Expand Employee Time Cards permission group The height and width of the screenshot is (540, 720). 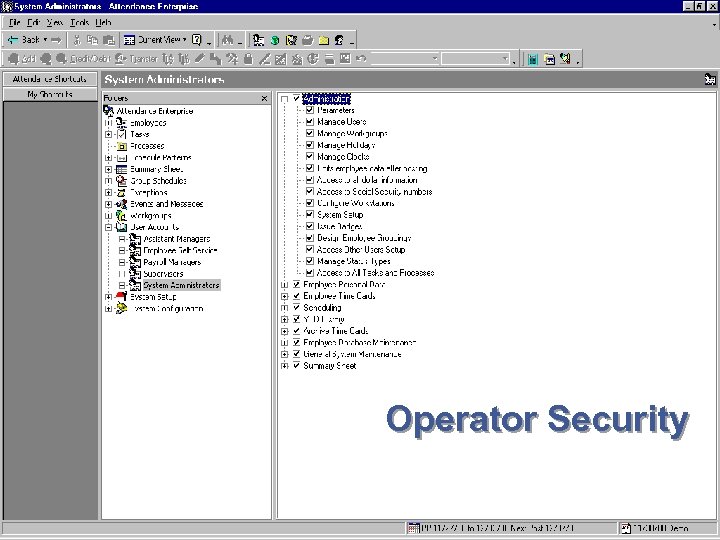click(x=285, y=297)
